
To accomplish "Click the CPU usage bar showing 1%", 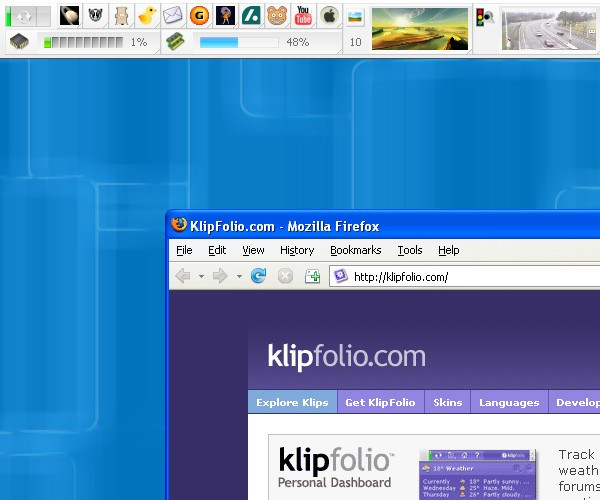I will coord(83,42).
